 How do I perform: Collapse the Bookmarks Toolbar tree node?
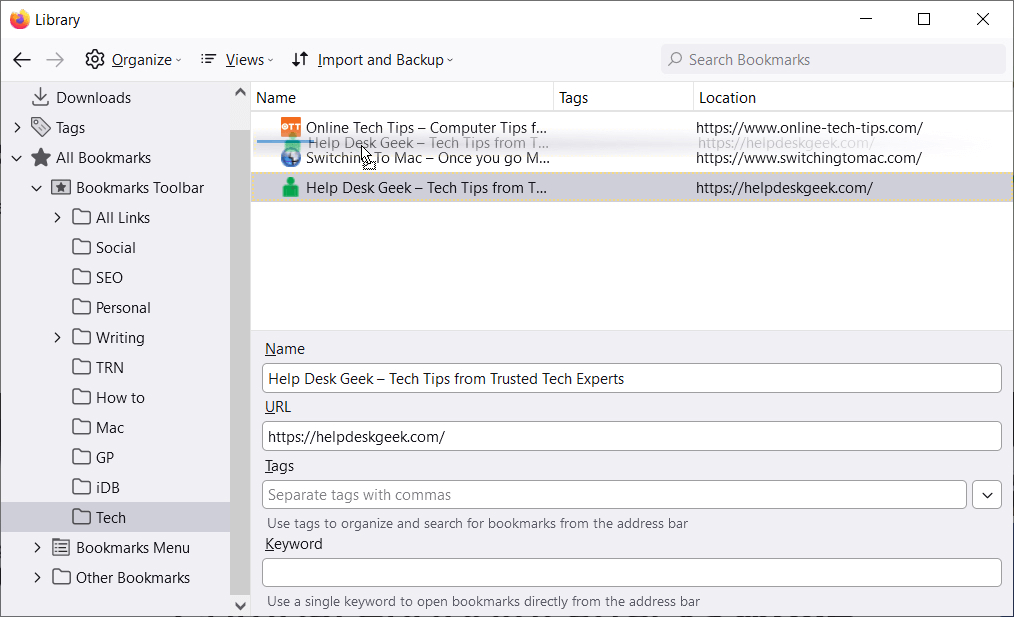coord(37,187)
